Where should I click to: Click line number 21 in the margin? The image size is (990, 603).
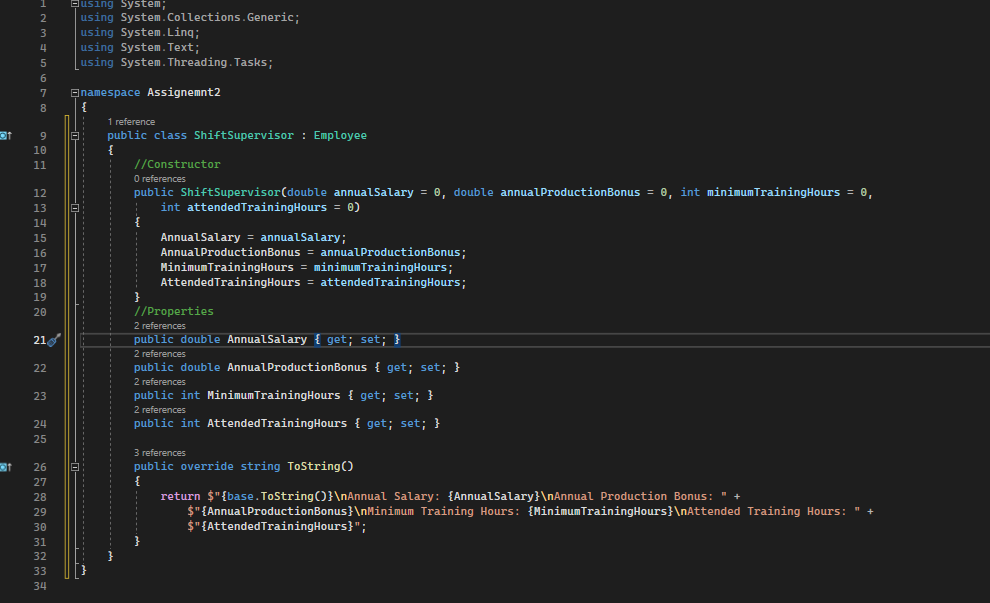tap(40, 339)
